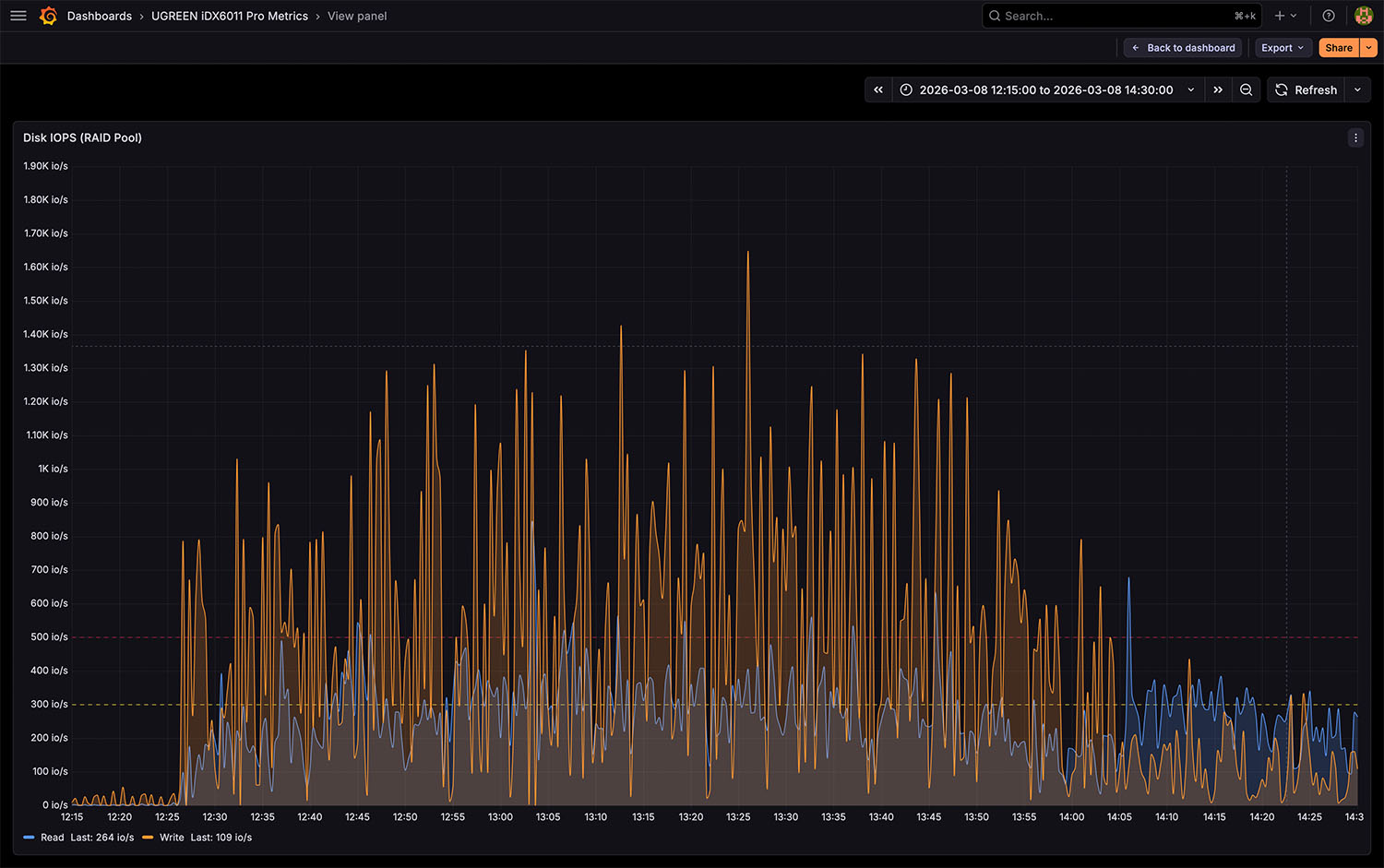Shift time range forward
This screenshot has width=1384, height=868.
tap(1218, 89)
